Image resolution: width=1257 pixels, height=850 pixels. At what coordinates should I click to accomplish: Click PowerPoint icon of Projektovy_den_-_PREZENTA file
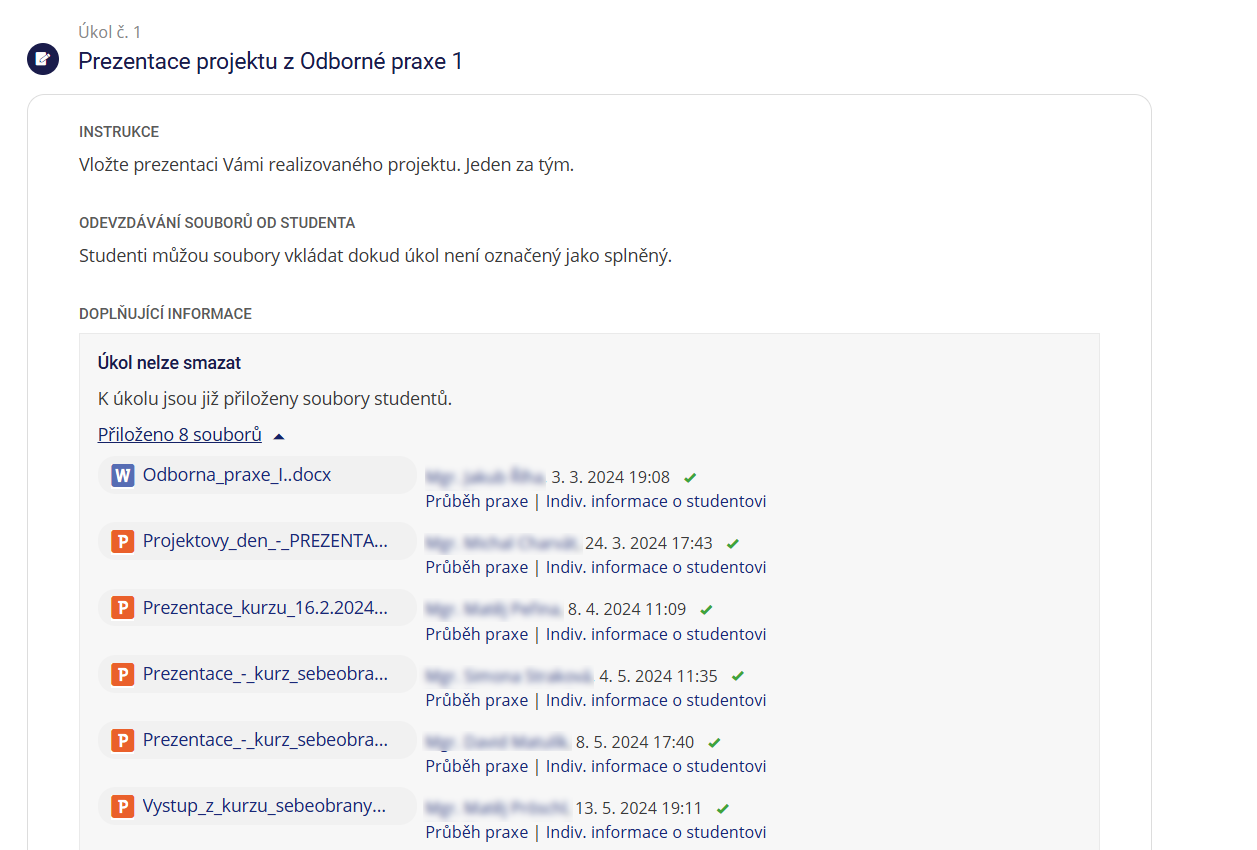tap(123, 541)
